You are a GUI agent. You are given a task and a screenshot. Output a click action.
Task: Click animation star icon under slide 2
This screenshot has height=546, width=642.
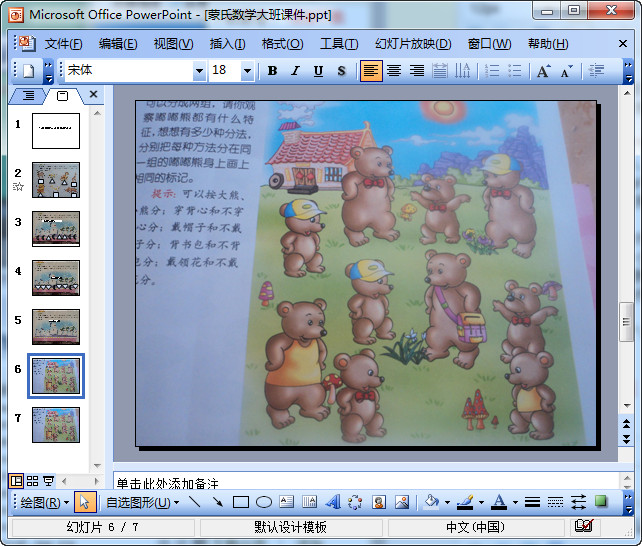[18, 187]
